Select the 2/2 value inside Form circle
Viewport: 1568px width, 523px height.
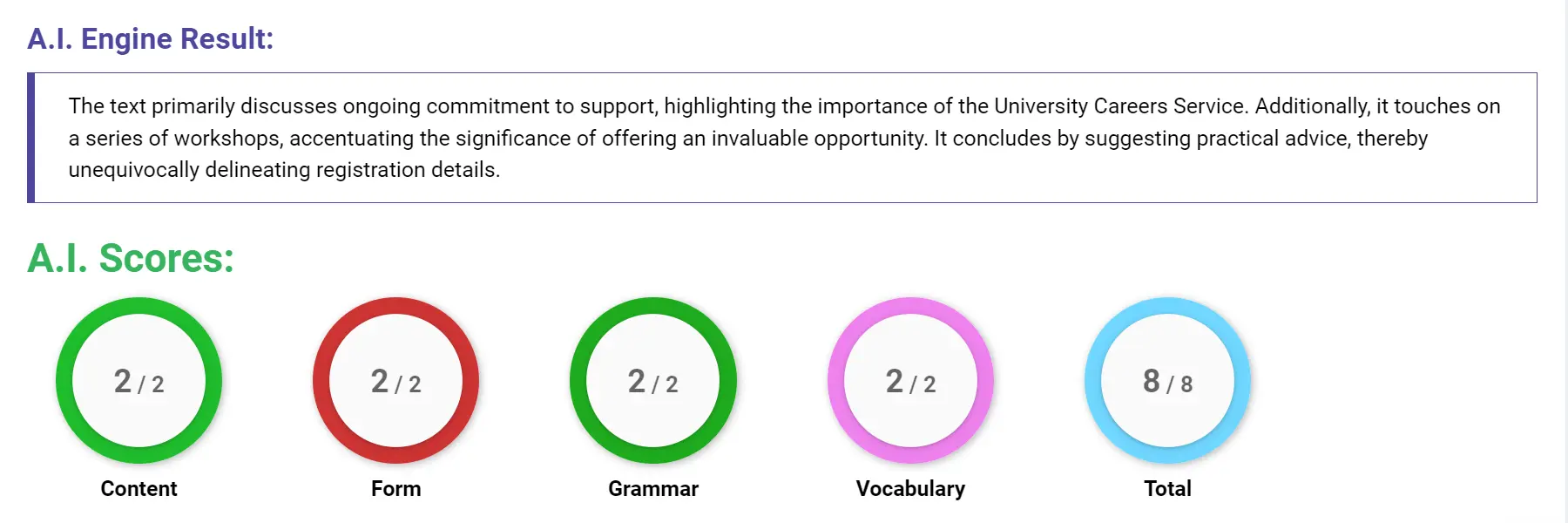[396, 382]
